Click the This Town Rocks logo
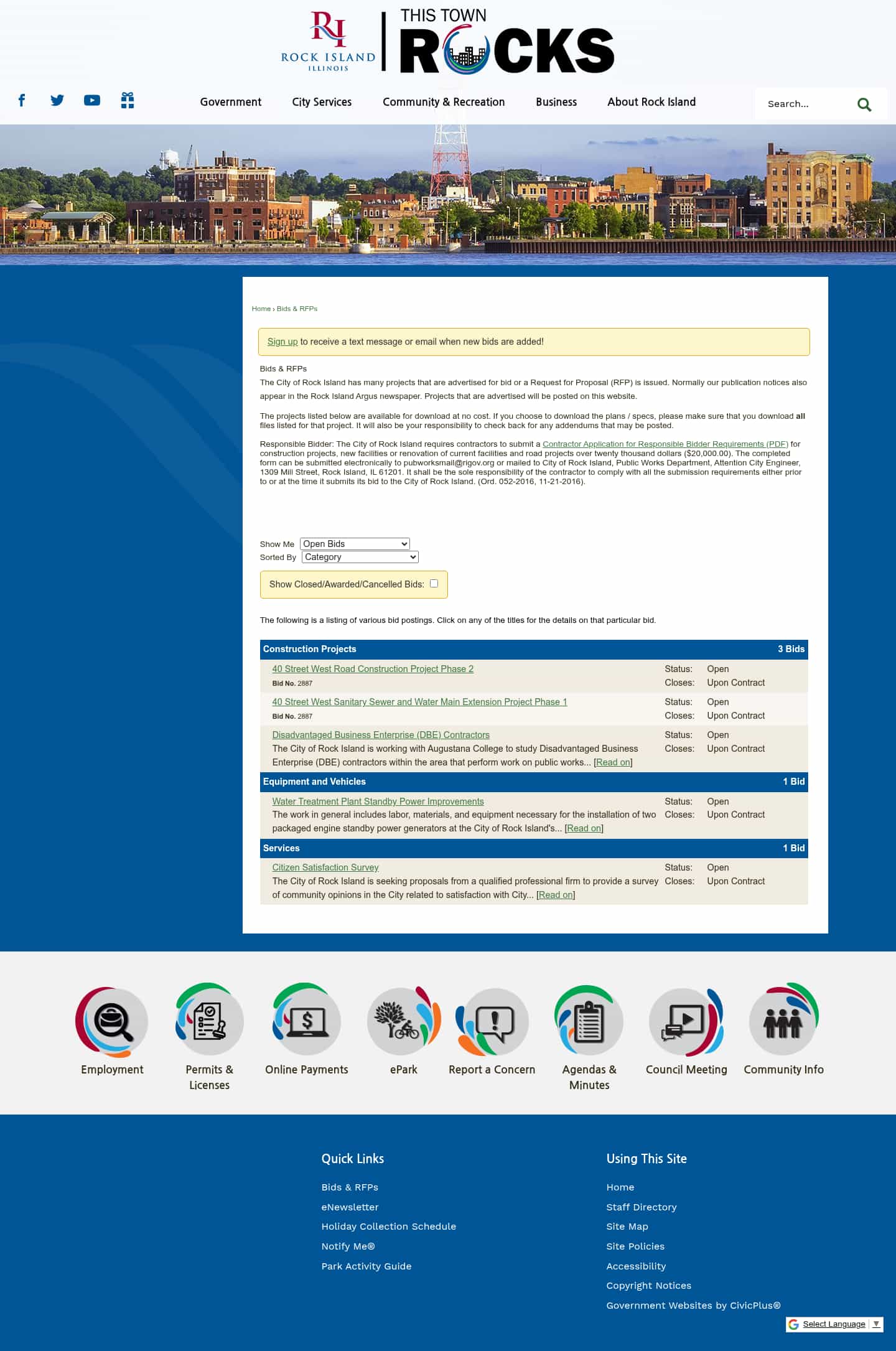The width and height of the screenshot is (896, 1351). [506, 41]
